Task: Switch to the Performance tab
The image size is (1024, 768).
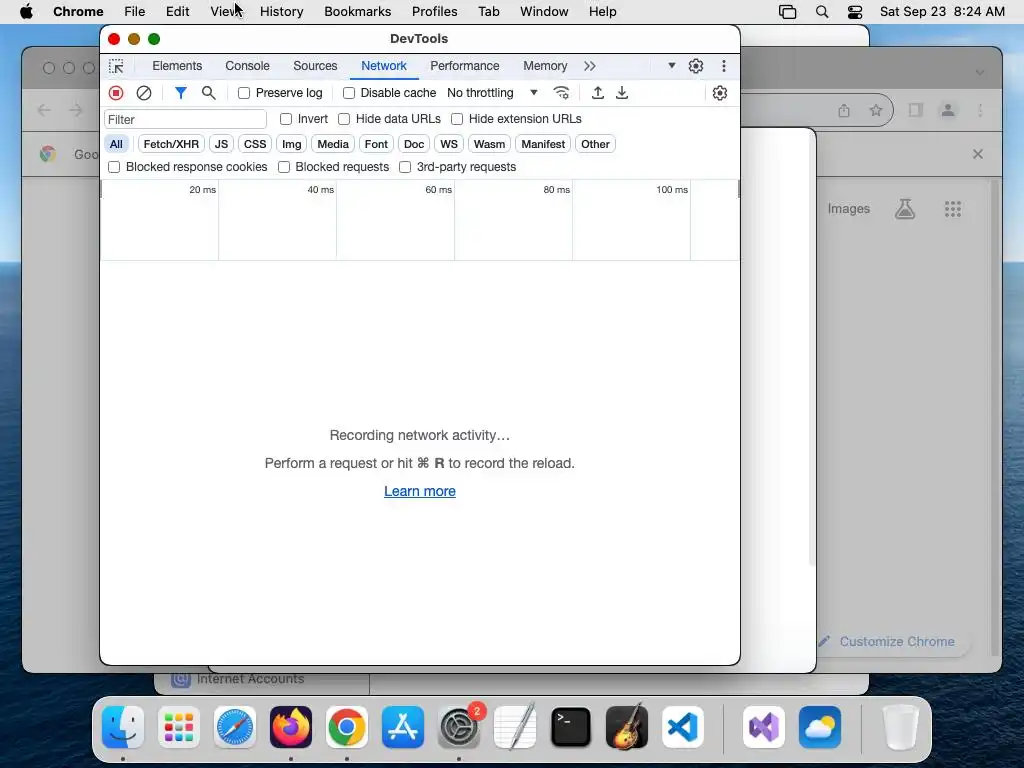Action: (465, 66)
